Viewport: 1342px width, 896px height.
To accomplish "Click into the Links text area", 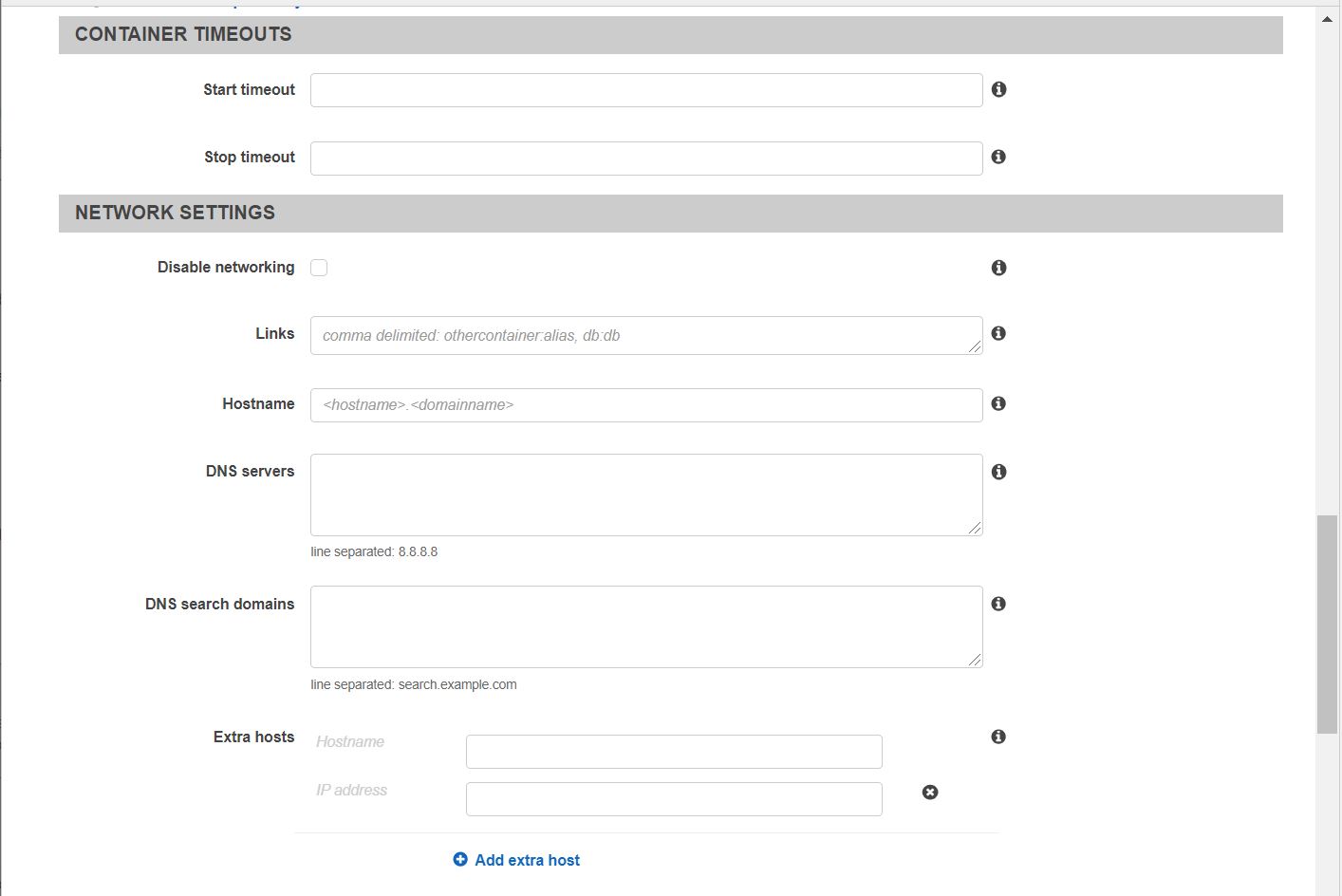I will [645, 335].
